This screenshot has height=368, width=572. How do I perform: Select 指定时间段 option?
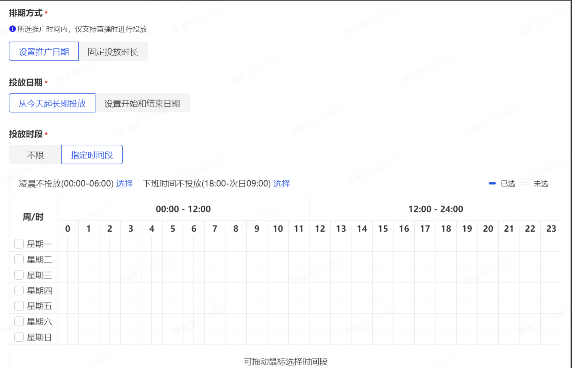pos(92,155)
